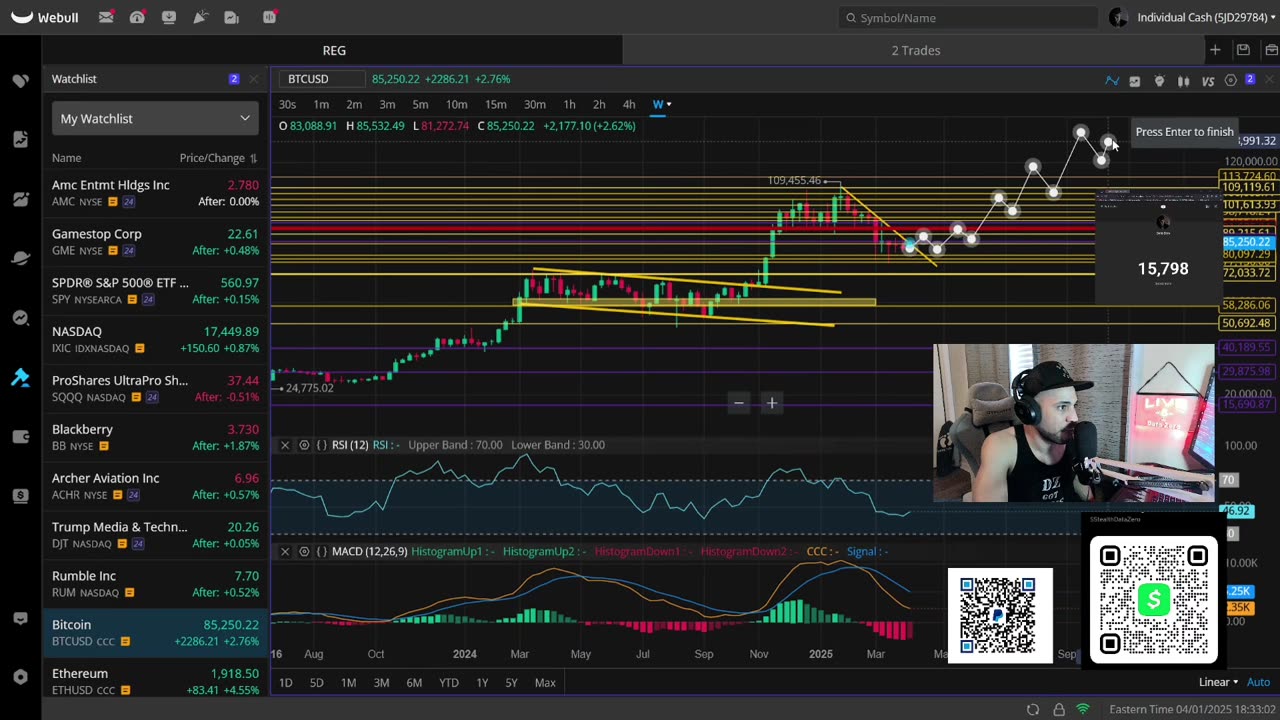This screenshot has height=720, width=1280.
Task: Click the watchlist widget group badge 2
Action: tap(234, 79)
